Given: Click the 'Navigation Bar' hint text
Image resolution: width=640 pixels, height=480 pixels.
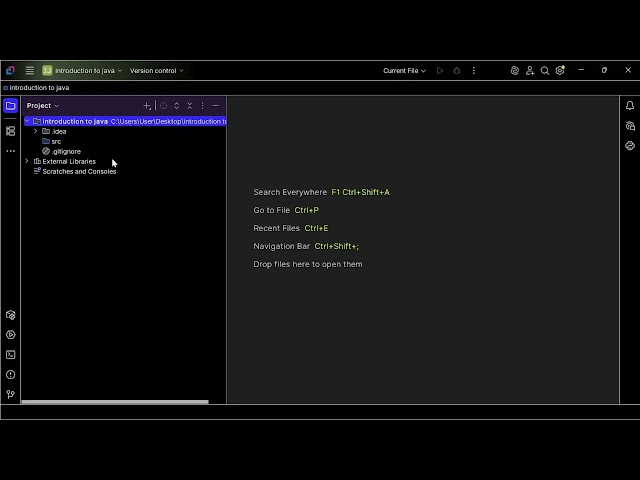Looking at the screenshot, I should click(281, 246).
